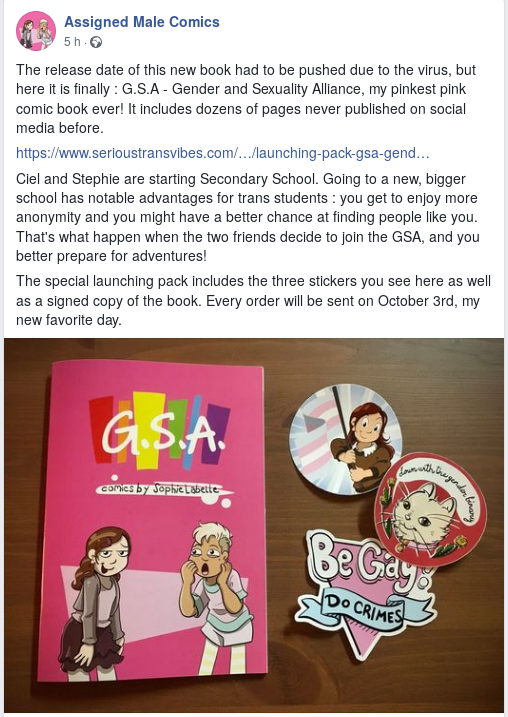Open the Assigned Male Comics profile avatar

point(36,31)
